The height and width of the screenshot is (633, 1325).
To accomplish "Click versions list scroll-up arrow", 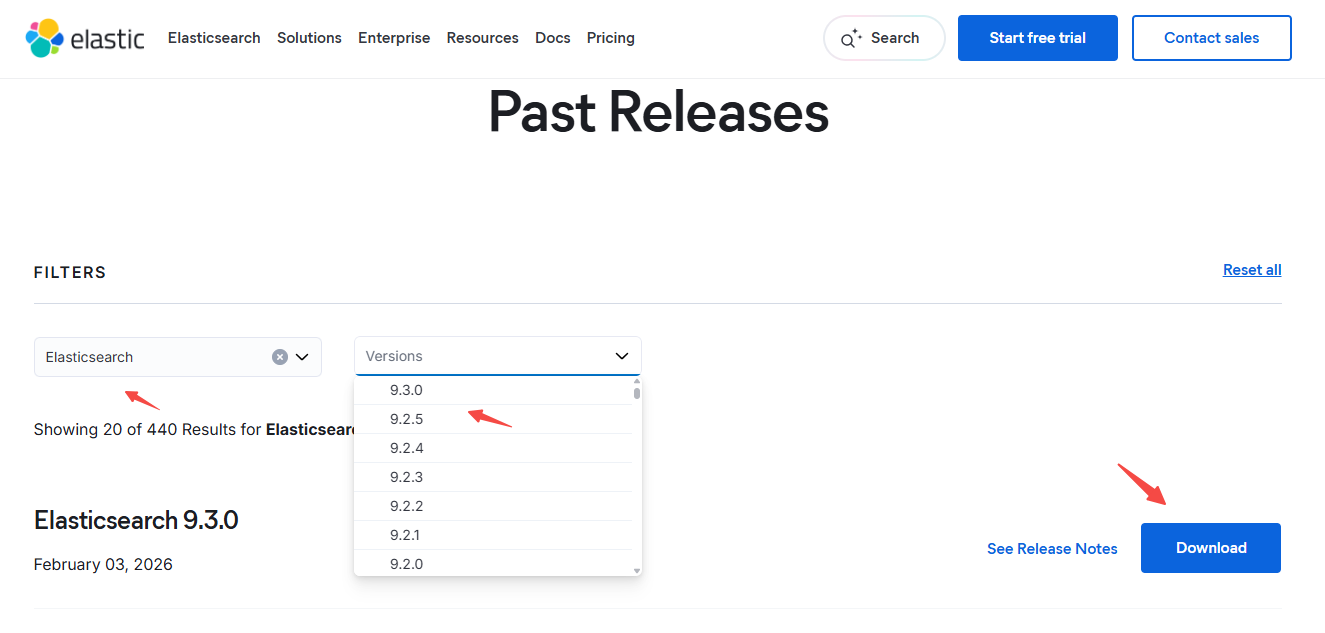I will pyautogui.click(x=637, y=381).
